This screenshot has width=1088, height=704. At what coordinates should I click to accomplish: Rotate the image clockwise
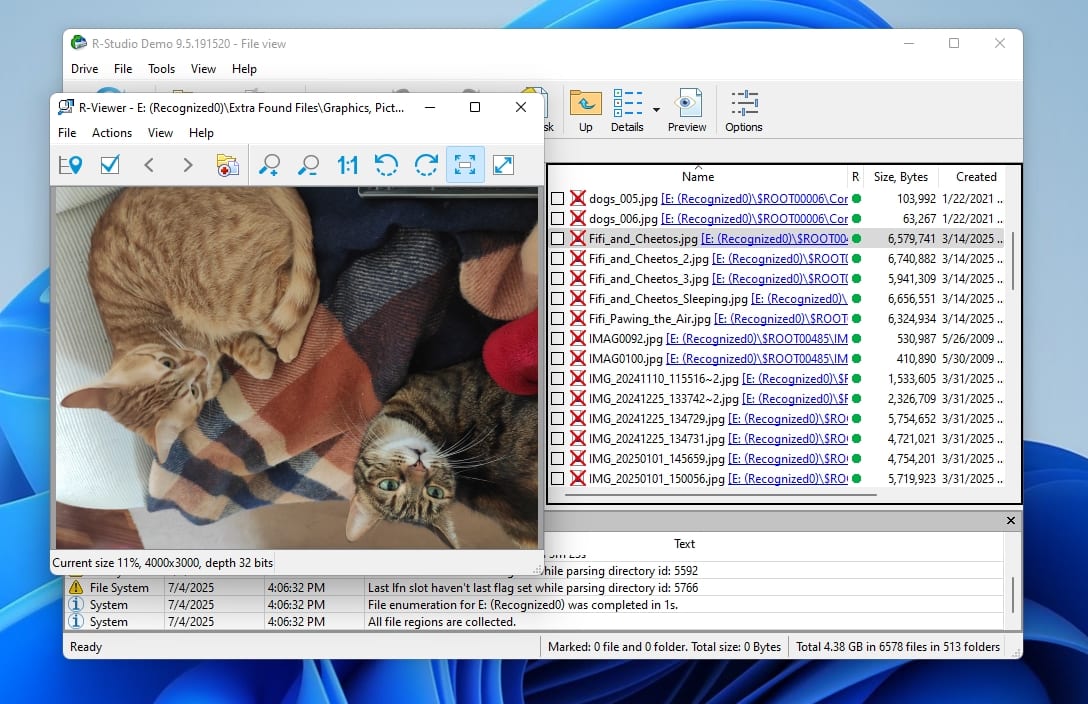tap(425, 165)
